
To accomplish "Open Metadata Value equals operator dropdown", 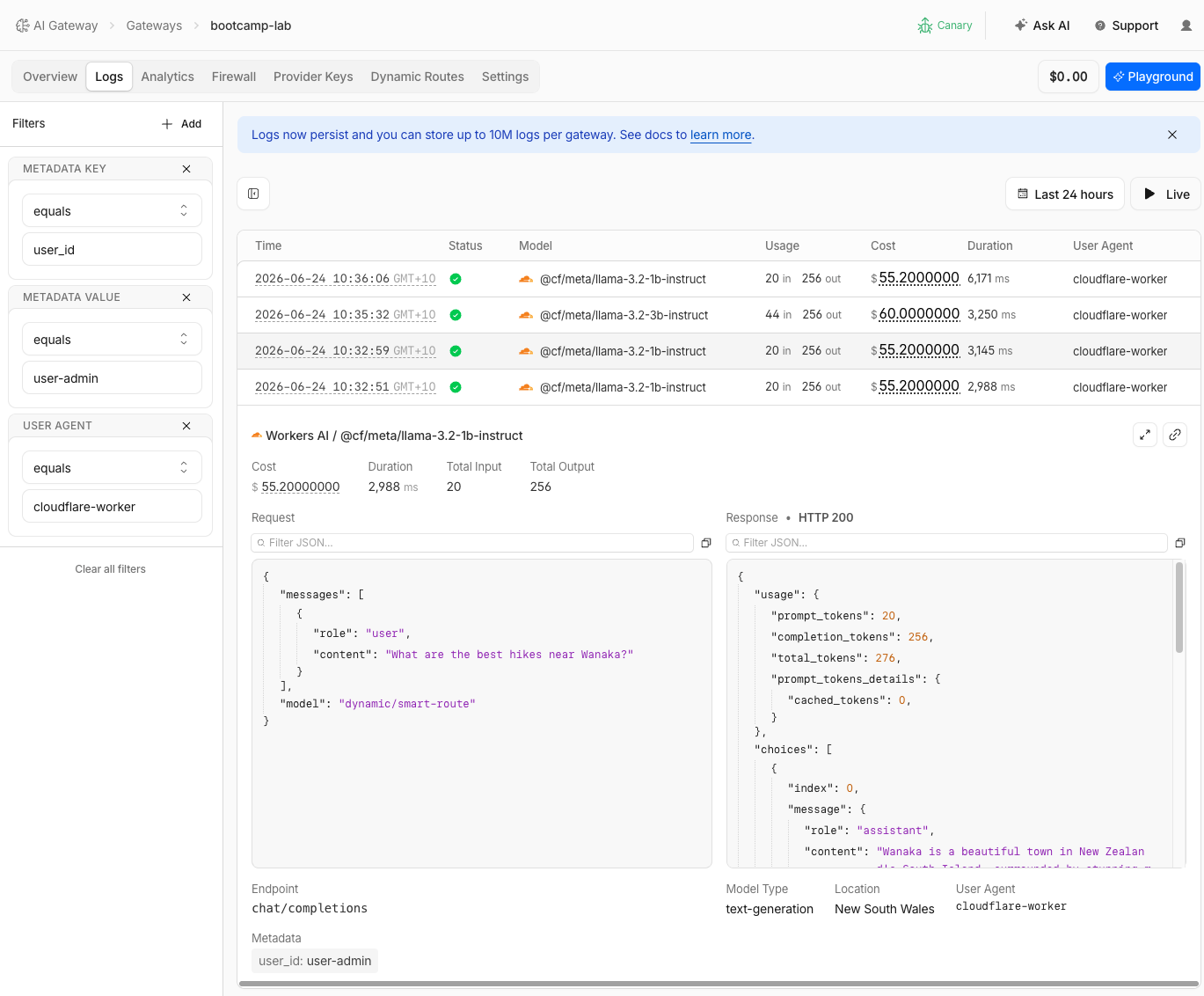I will pos(112,340).
